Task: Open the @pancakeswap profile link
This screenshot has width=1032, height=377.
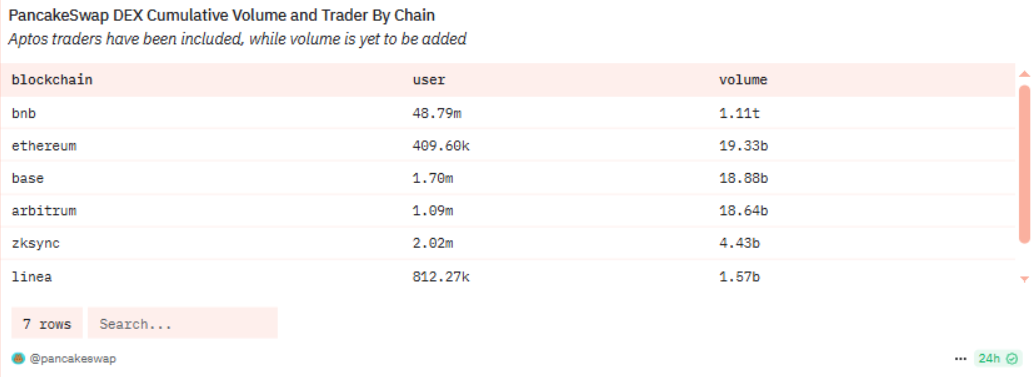Action: click(x=74, y=359)
